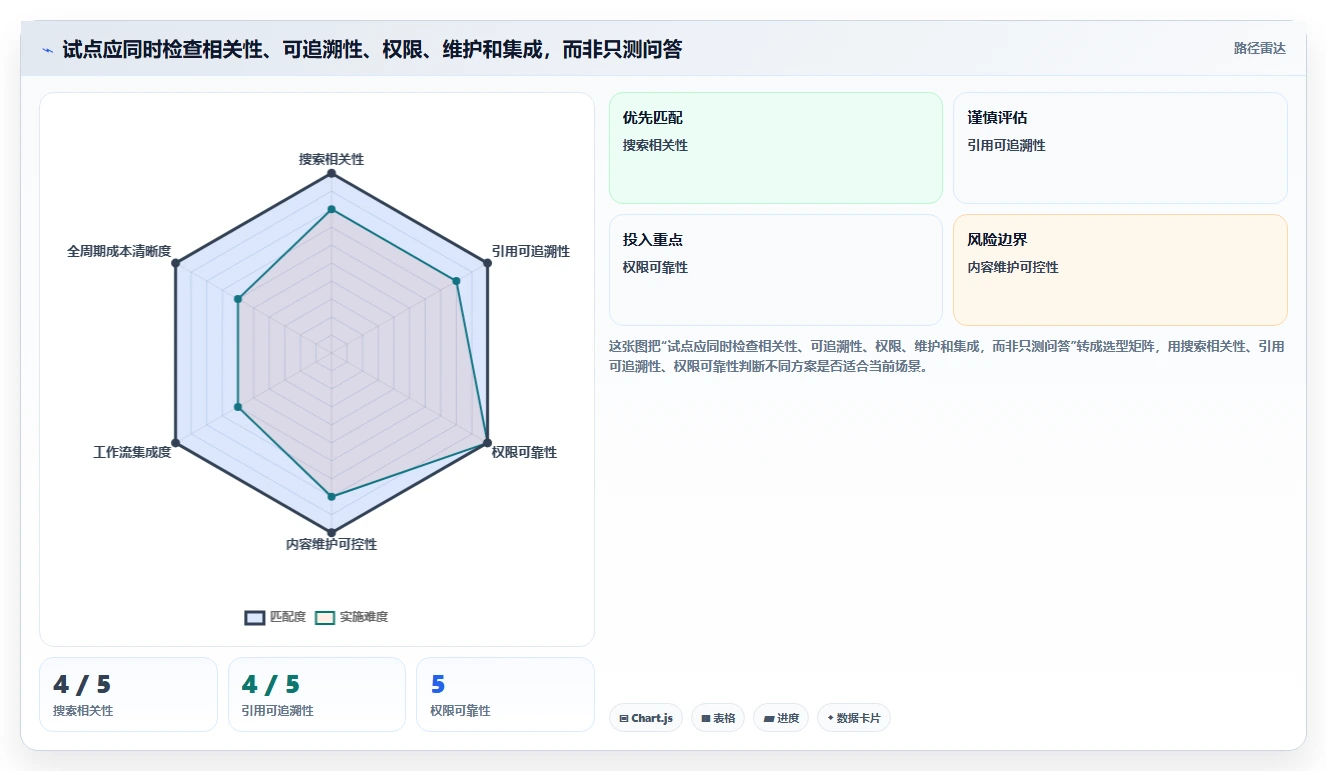
Task: Open the 谨慎评估 card
Action: (1120, 148)
